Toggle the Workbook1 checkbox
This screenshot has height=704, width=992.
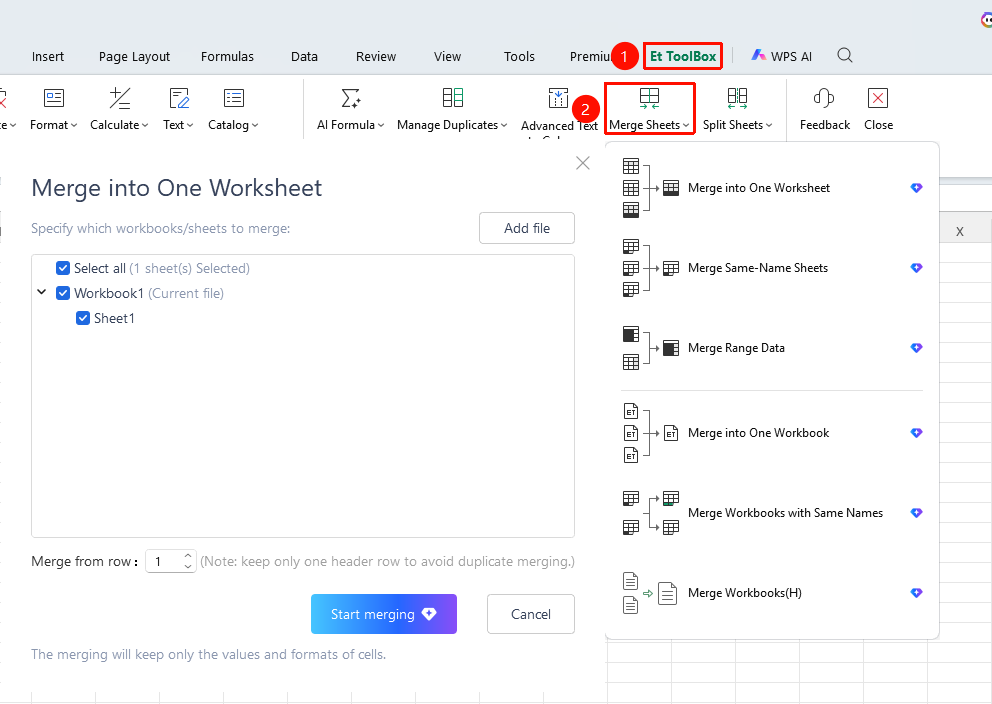[x=63, y=293]
